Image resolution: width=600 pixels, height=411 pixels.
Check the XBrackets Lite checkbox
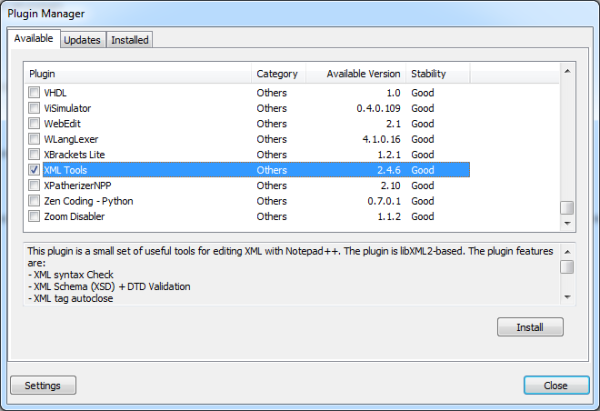click(34, 155)
